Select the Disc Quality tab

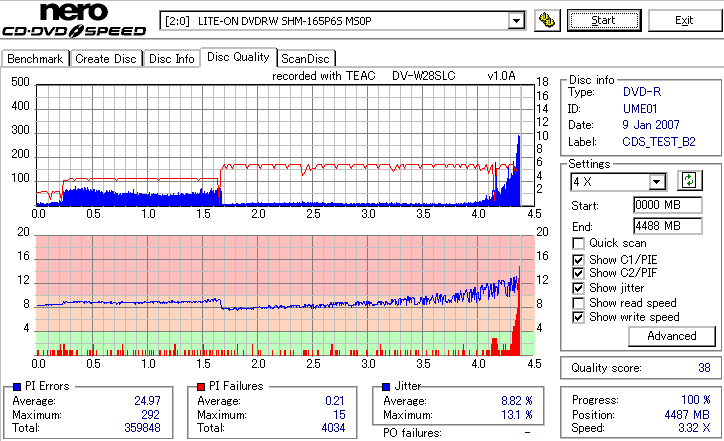pyautogui.click(x=238, y=57)
